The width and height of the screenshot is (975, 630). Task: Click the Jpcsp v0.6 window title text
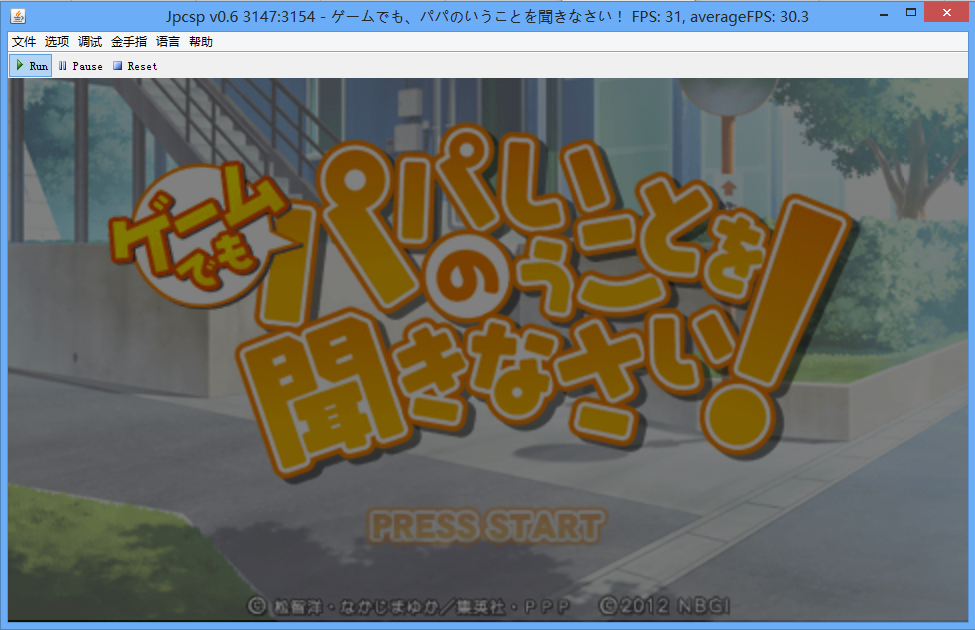tap(487, 16)
